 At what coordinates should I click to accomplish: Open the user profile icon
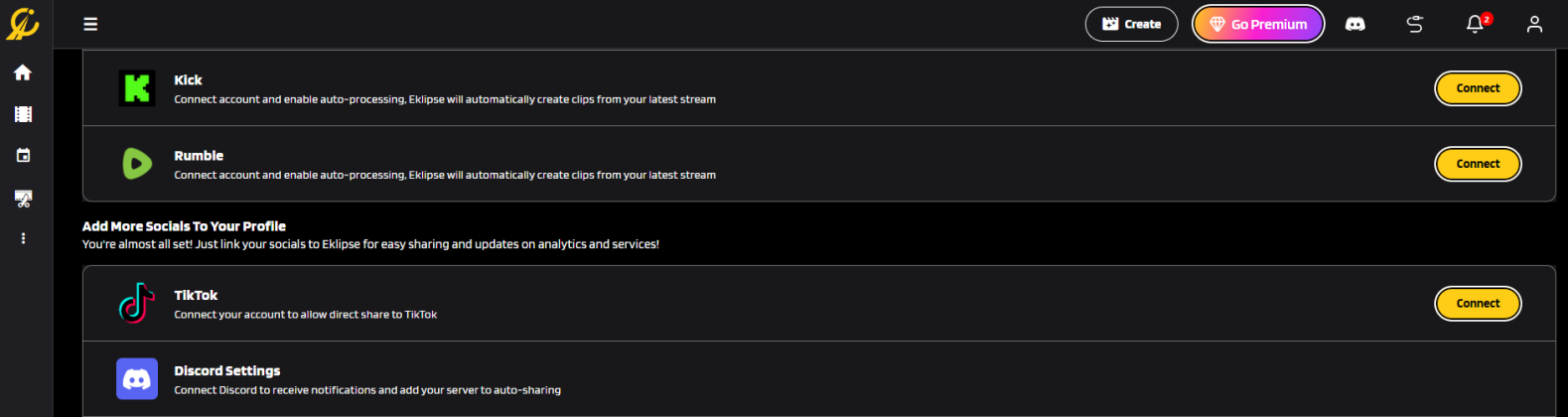(x=1534, y=24)
